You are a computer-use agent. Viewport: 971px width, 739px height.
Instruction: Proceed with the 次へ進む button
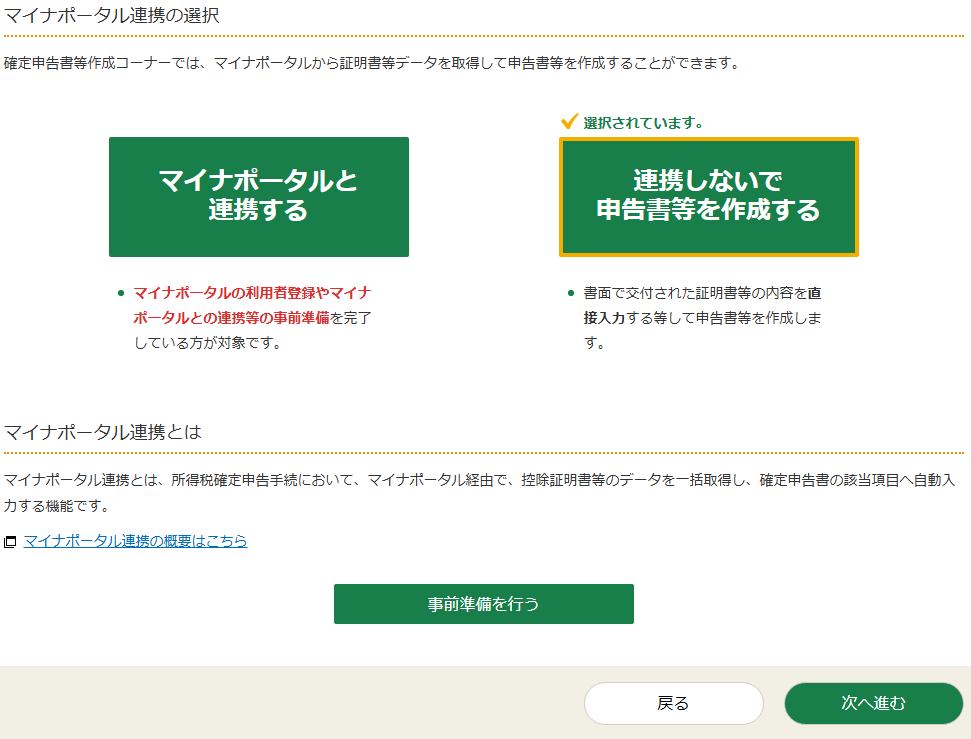pyautogui.click(x=873, y=703)
